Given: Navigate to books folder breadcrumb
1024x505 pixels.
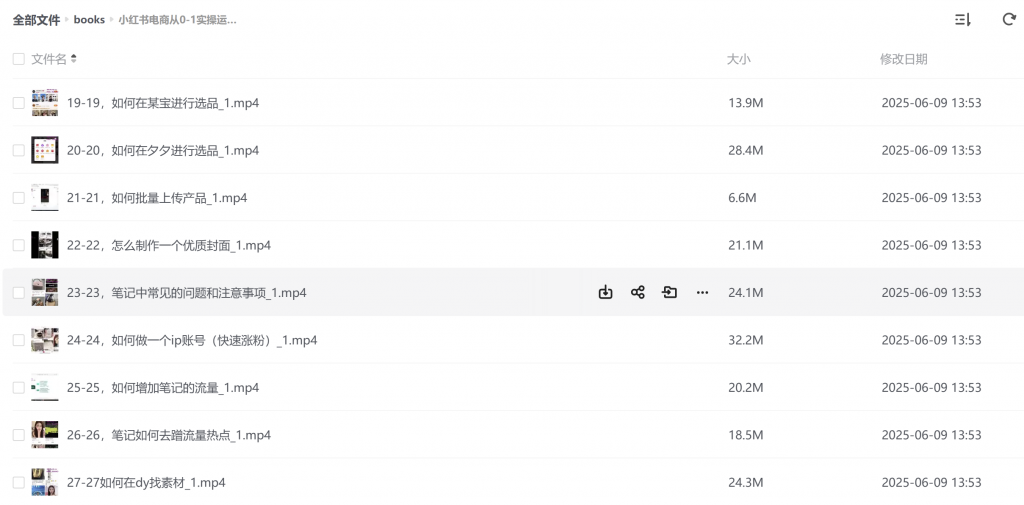Looking at the screenshot, I should (x=89, y=20).
